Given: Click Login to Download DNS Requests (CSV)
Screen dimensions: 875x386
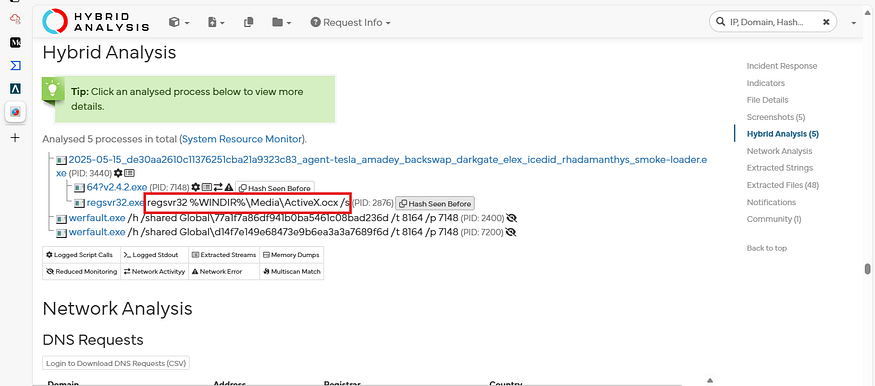Looking at the screenshot, I should click(116, 363).
